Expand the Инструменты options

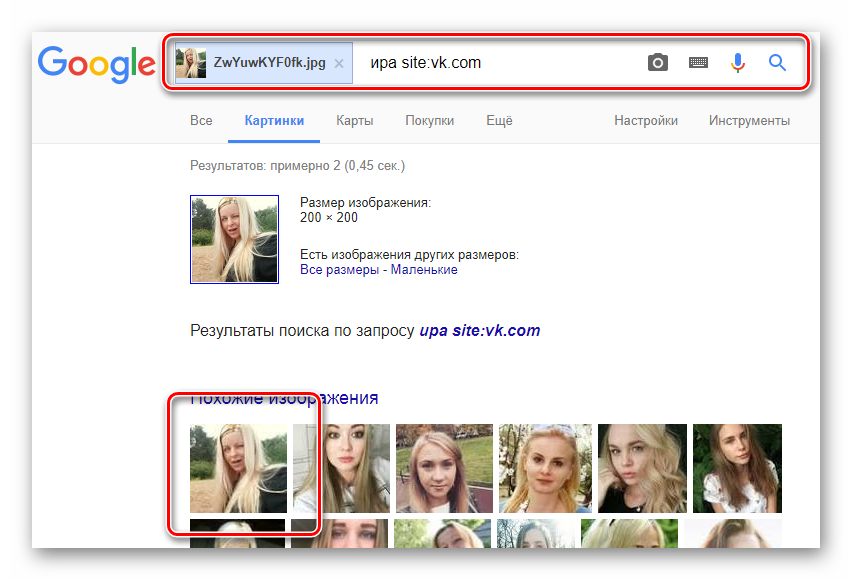click(x=749, y=121)
